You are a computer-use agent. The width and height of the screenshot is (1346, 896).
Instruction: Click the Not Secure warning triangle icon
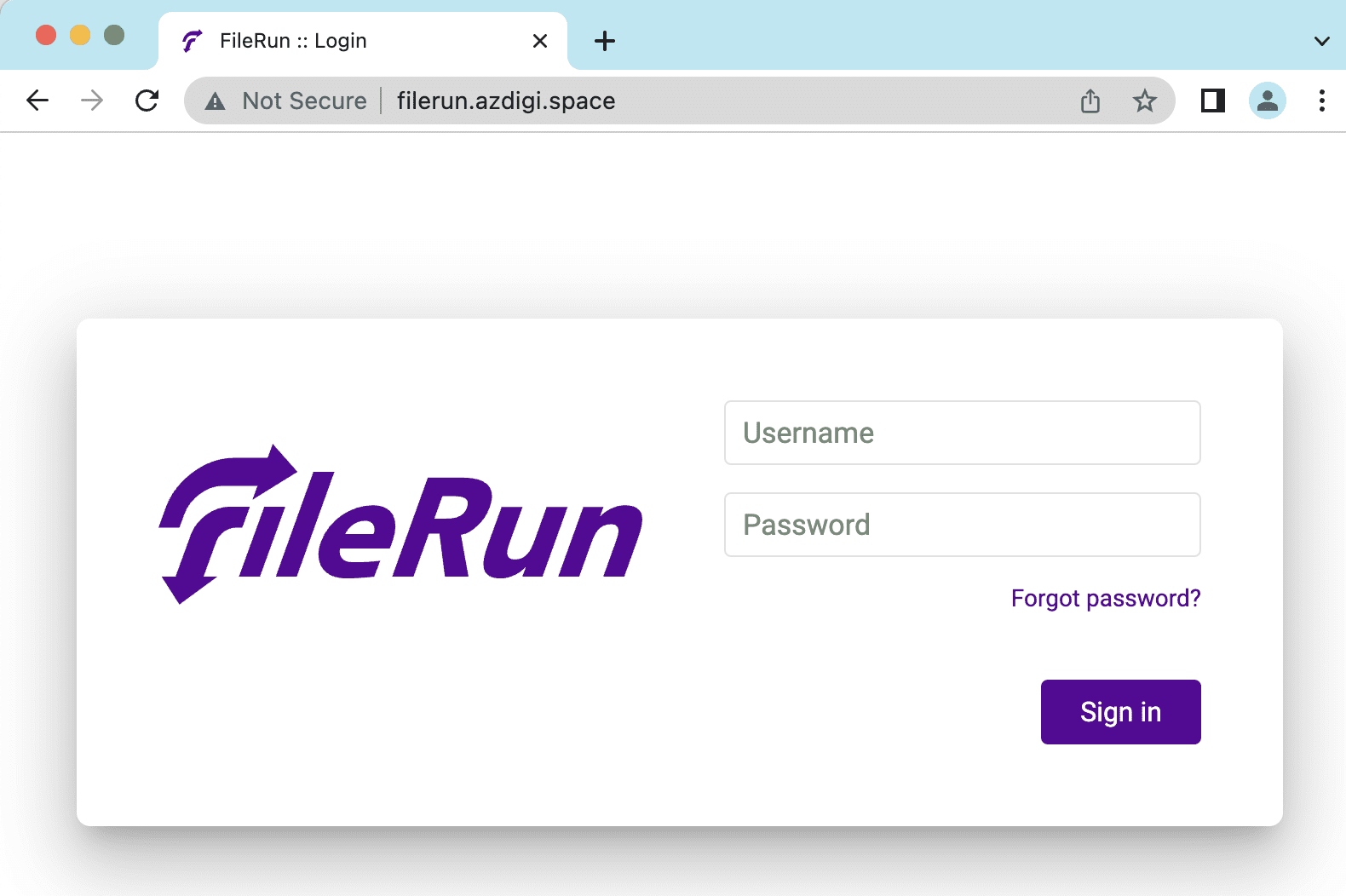(216, 101)
